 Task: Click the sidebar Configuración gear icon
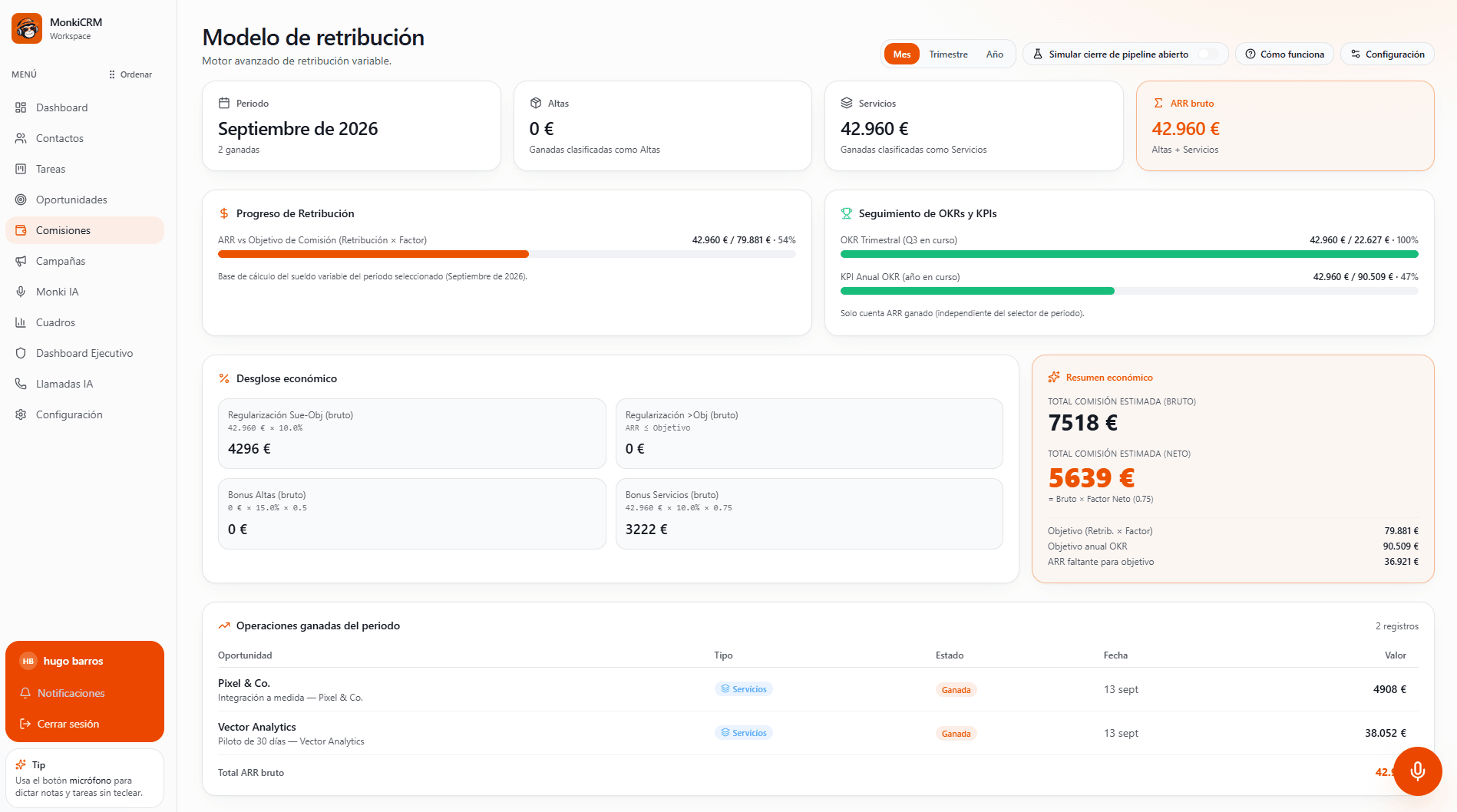(x=21, y=414)
